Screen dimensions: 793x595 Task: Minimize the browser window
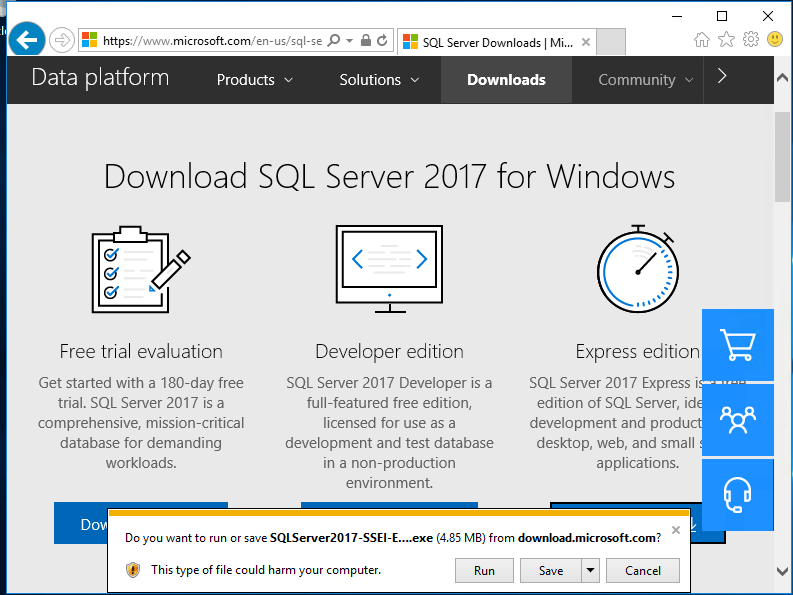[677, 16]
